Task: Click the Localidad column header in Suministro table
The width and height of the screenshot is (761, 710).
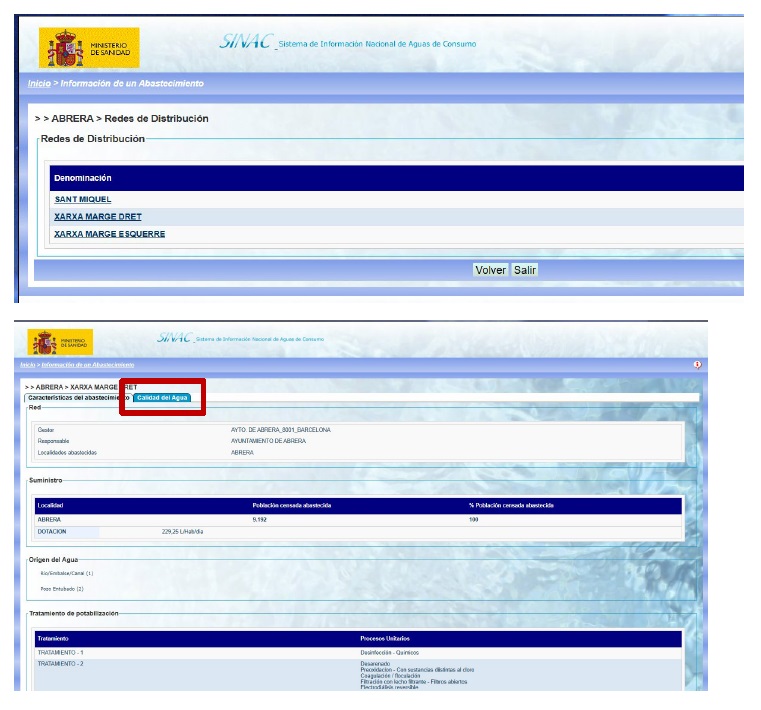Action: click(x=50, y=505)
